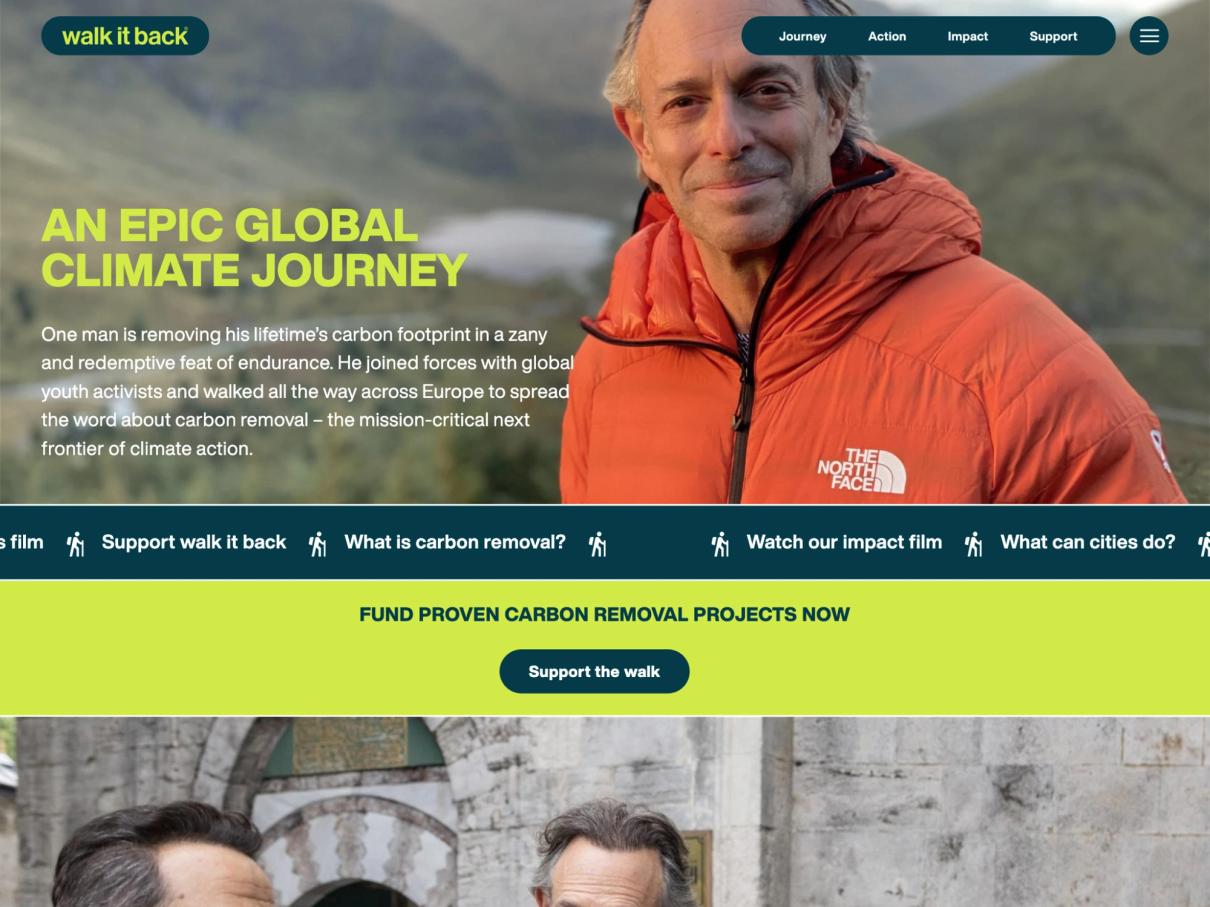Click the photo of two men below banner
1210x907 pixels.
pos(605,812)
